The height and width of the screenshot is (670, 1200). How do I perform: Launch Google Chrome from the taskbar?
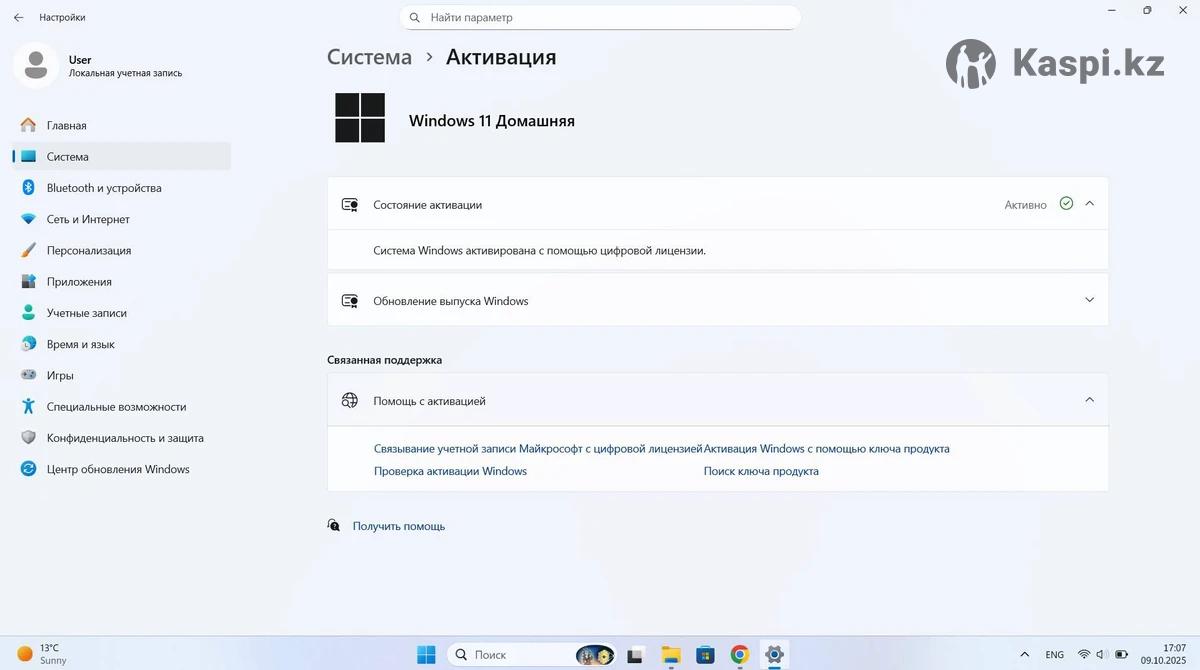[x=739, y=655]
